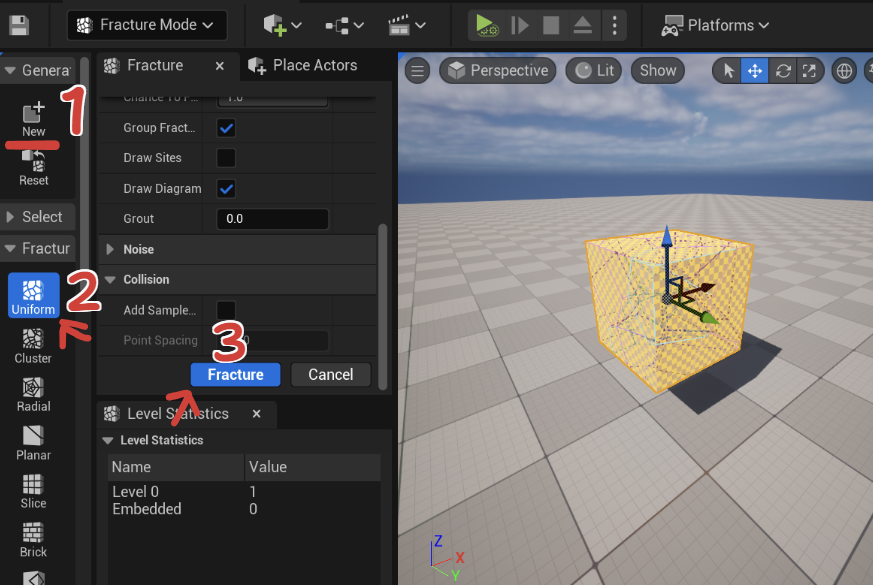This screenshot has width=873, height=585.
Task: Select the Radial fracture tool
Action: point(33,395)
